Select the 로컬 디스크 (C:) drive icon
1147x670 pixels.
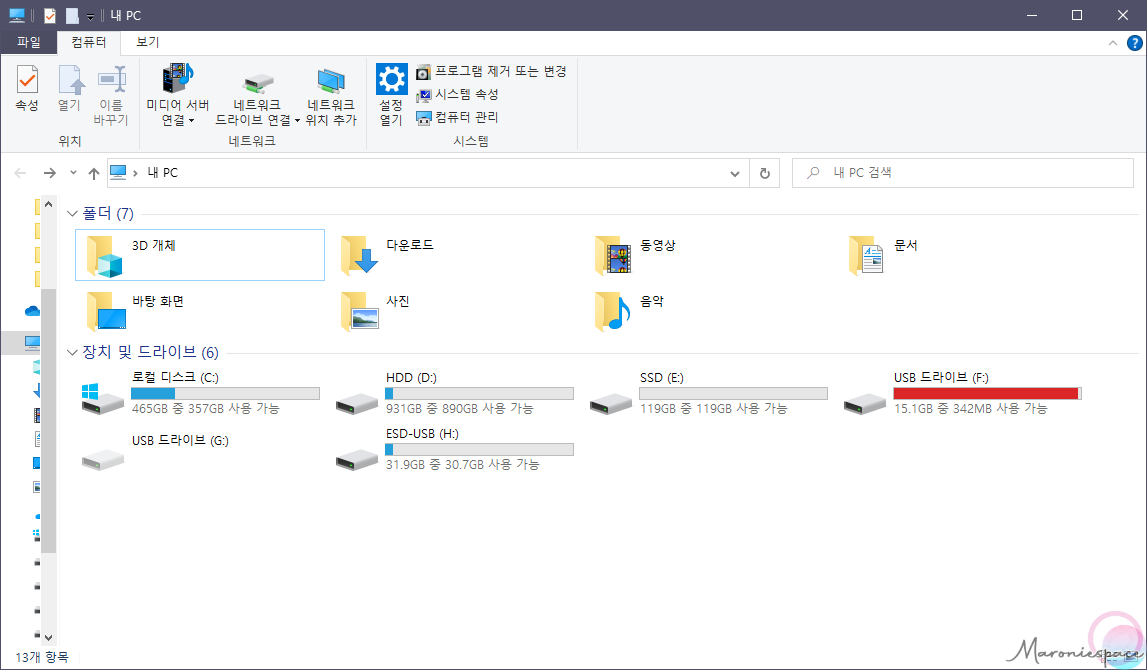[102, 399]
